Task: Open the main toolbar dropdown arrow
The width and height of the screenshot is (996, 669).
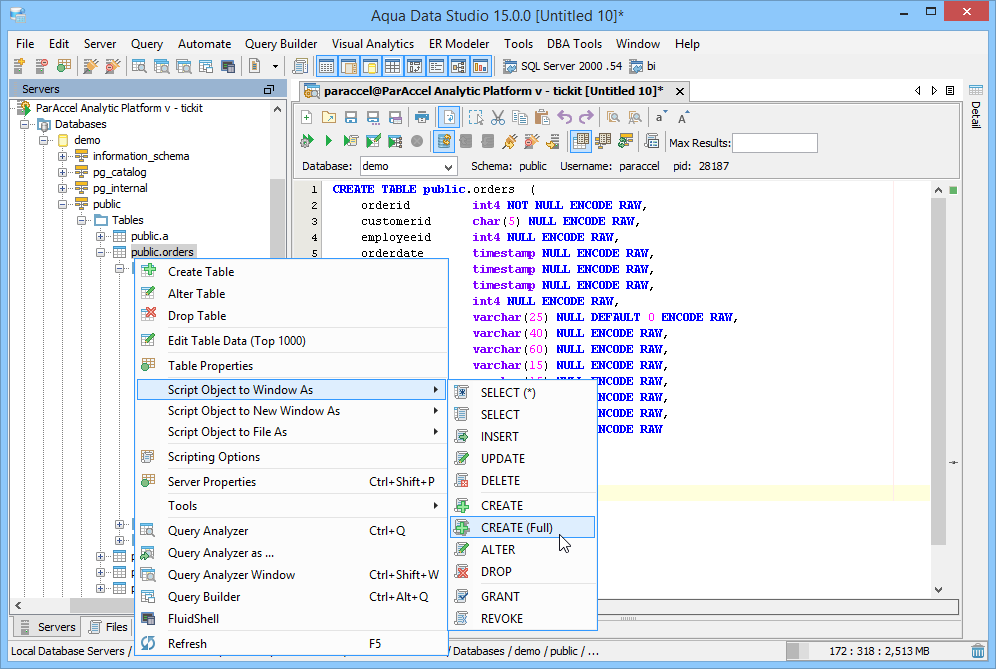Action: click(x=275, y=66)
